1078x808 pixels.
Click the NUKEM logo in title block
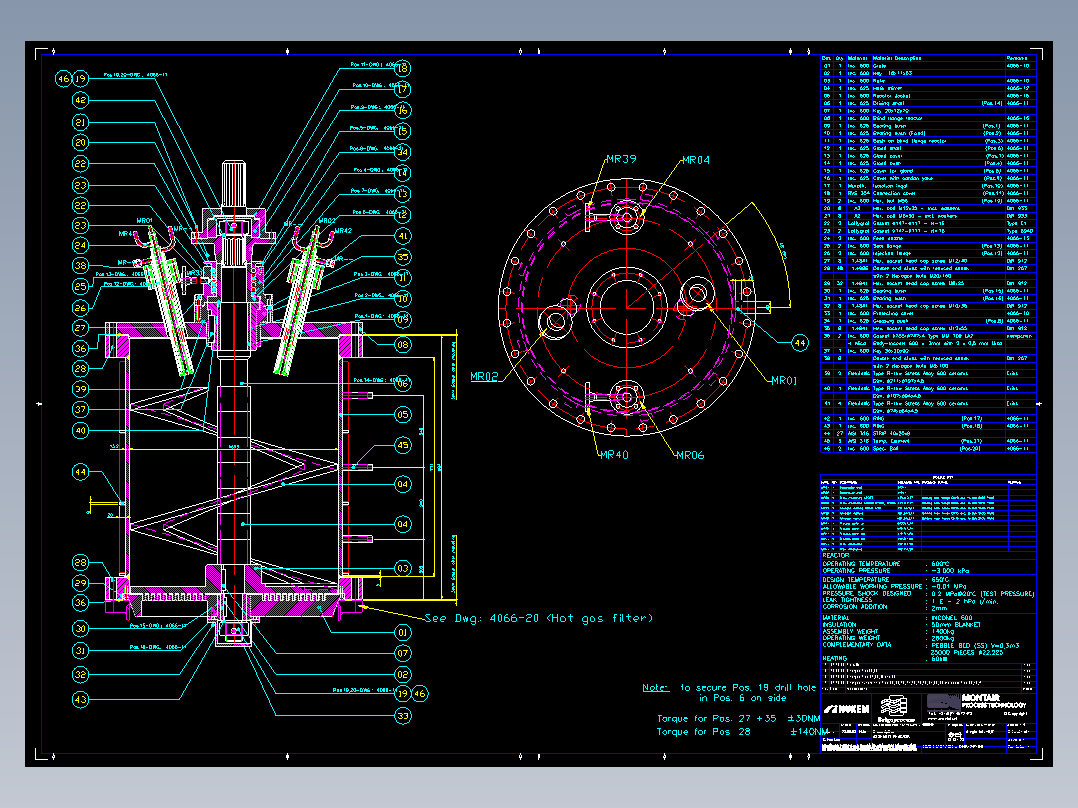pos(846,709)
